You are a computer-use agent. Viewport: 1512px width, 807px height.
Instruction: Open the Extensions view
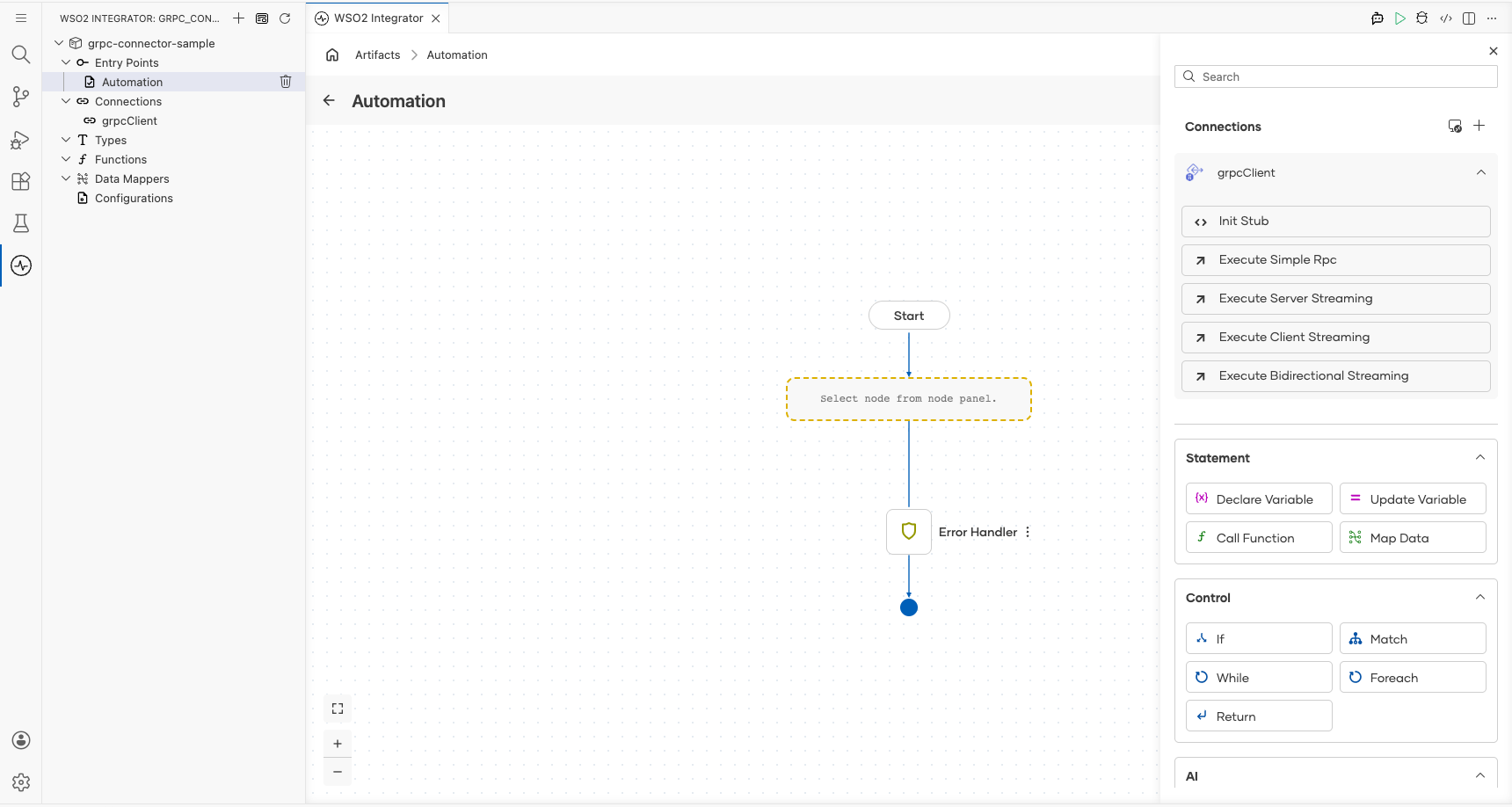[x=21, y=181]
